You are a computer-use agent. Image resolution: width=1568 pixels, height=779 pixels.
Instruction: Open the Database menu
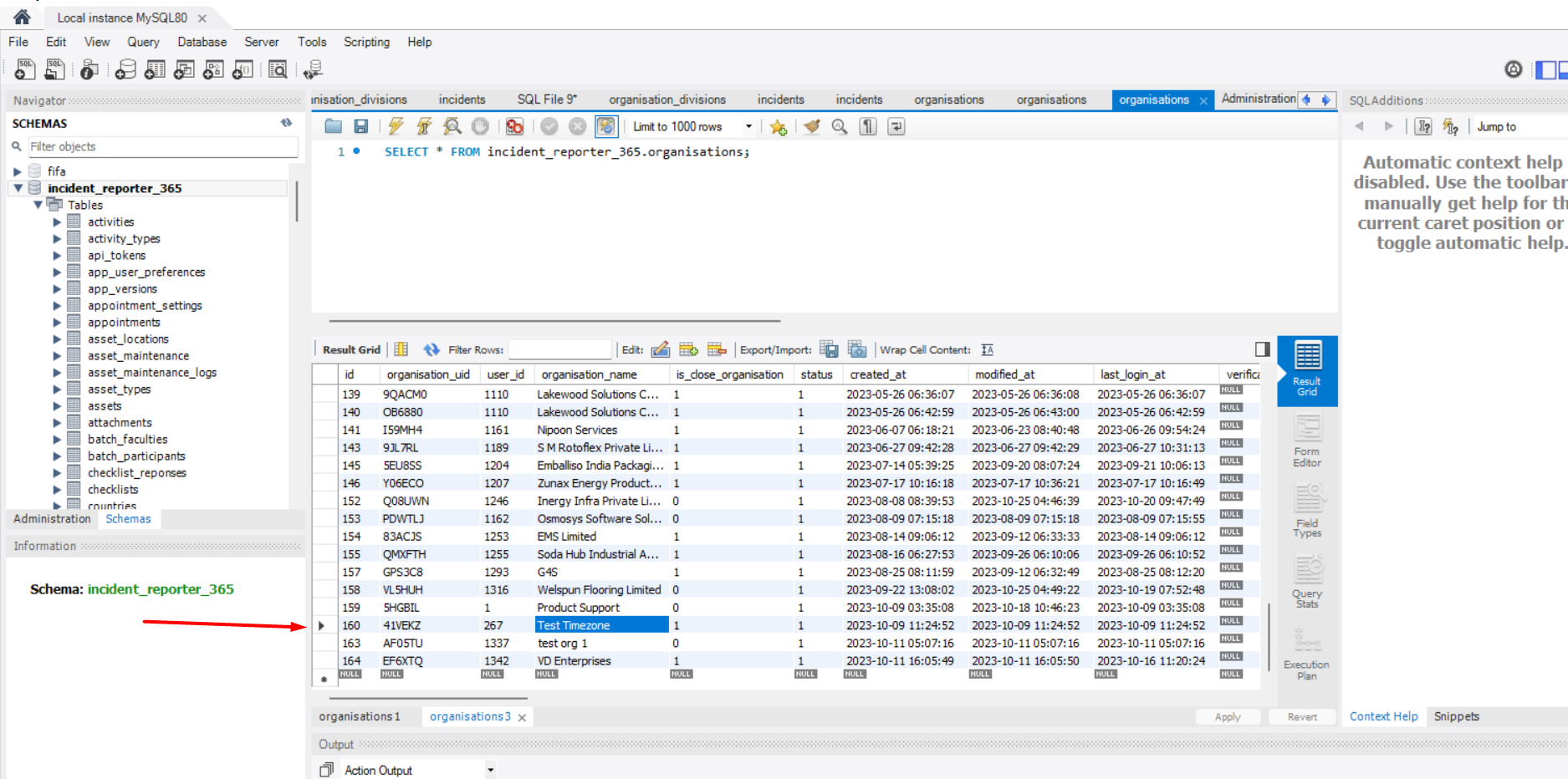click(202, 42)
